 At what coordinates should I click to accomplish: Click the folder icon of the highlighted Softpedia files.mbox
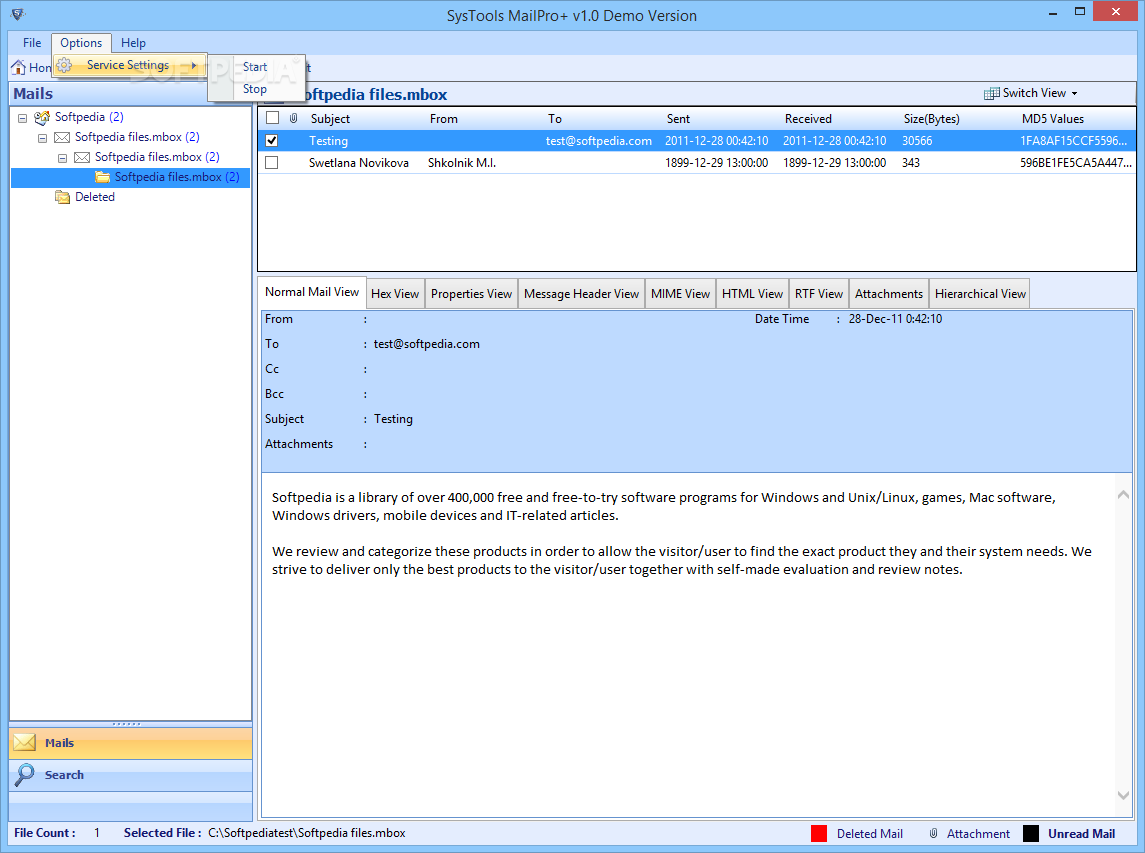point(102,177)
